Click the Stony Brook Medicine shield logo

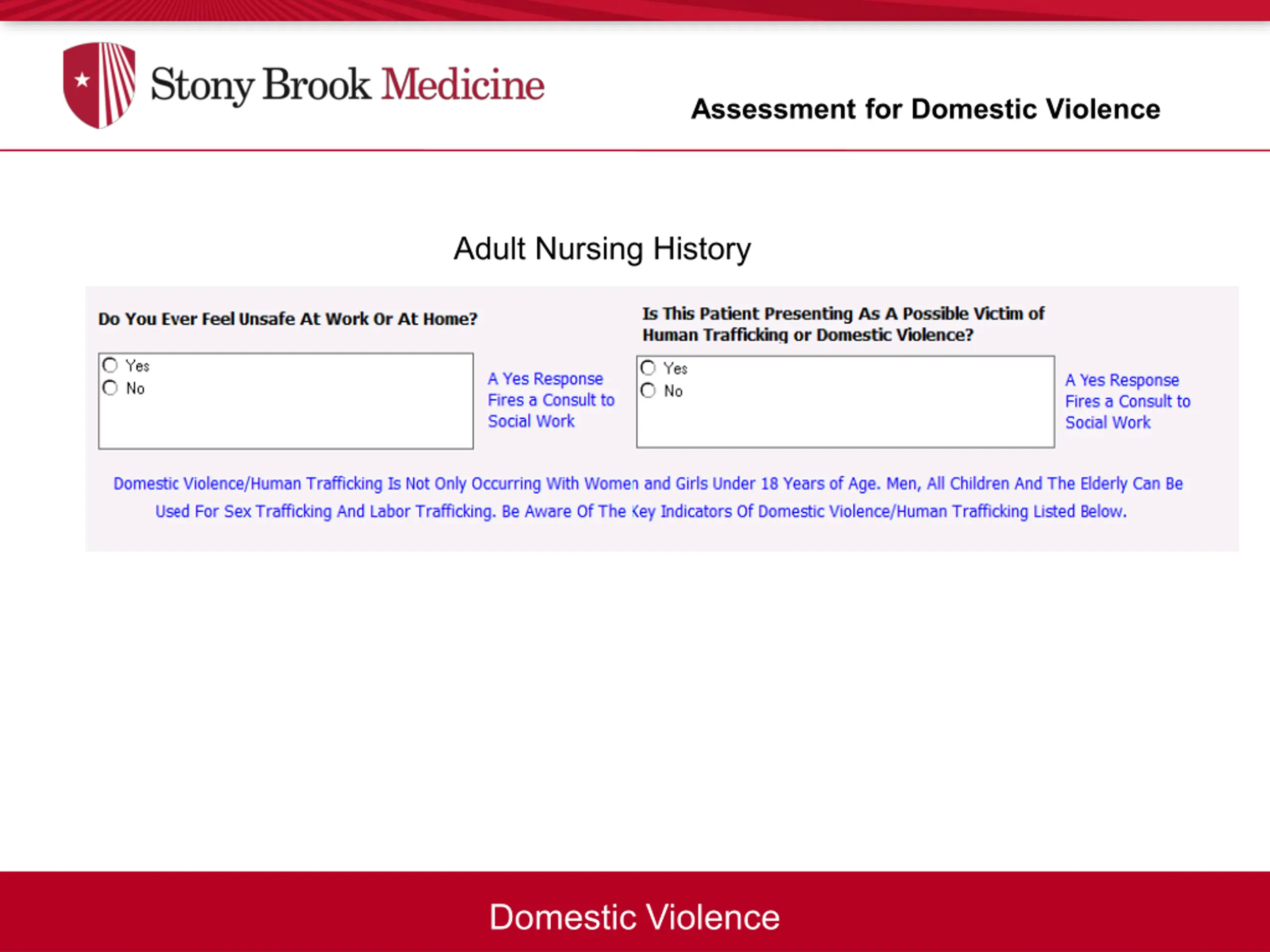pos(99,85)
